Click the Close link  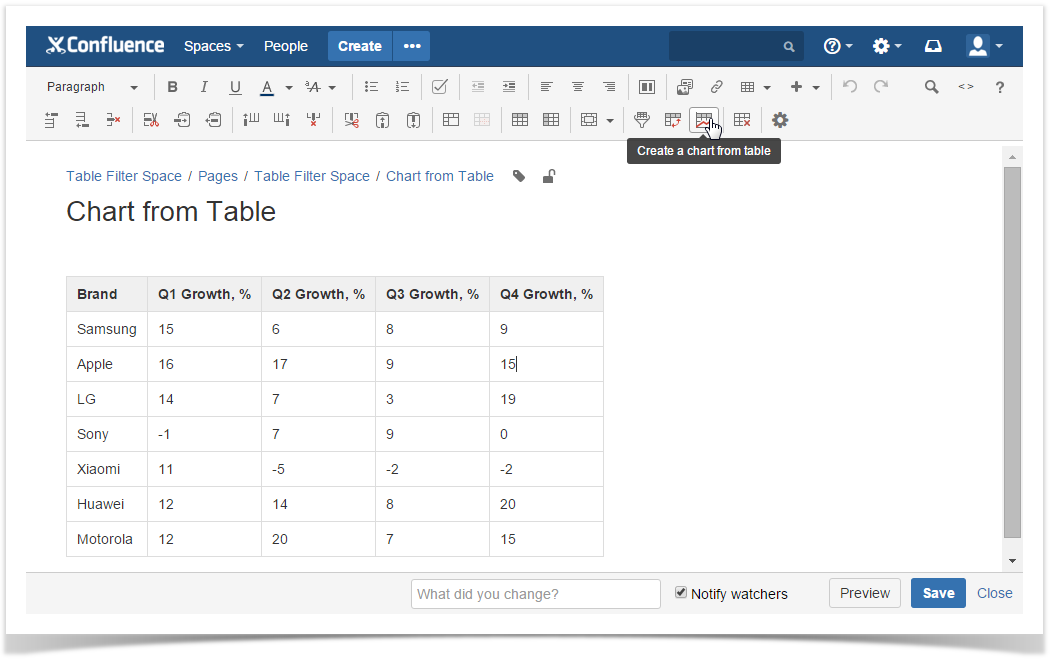click(995, 593)
